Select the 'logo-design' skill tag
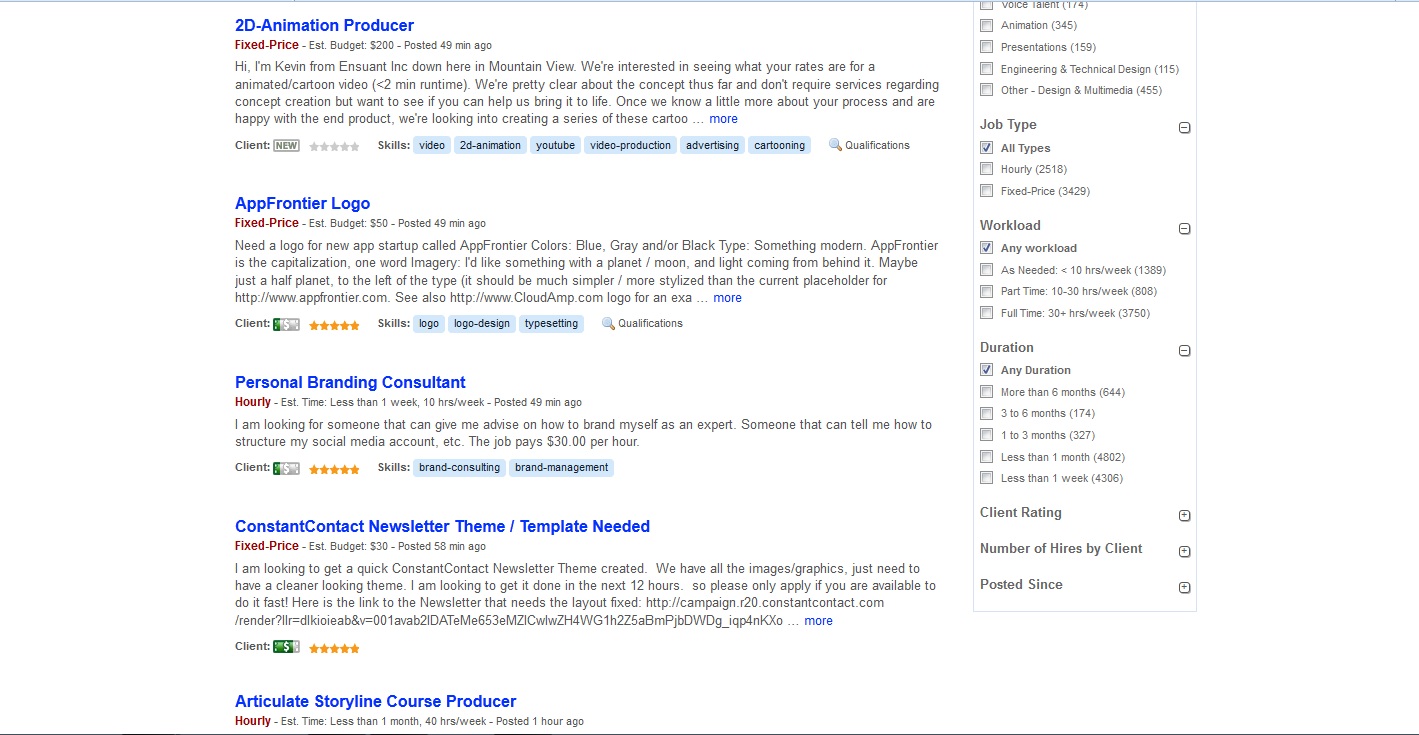Image resolution: width=1419 pixels, height=735 pixels. coord(482,324)
